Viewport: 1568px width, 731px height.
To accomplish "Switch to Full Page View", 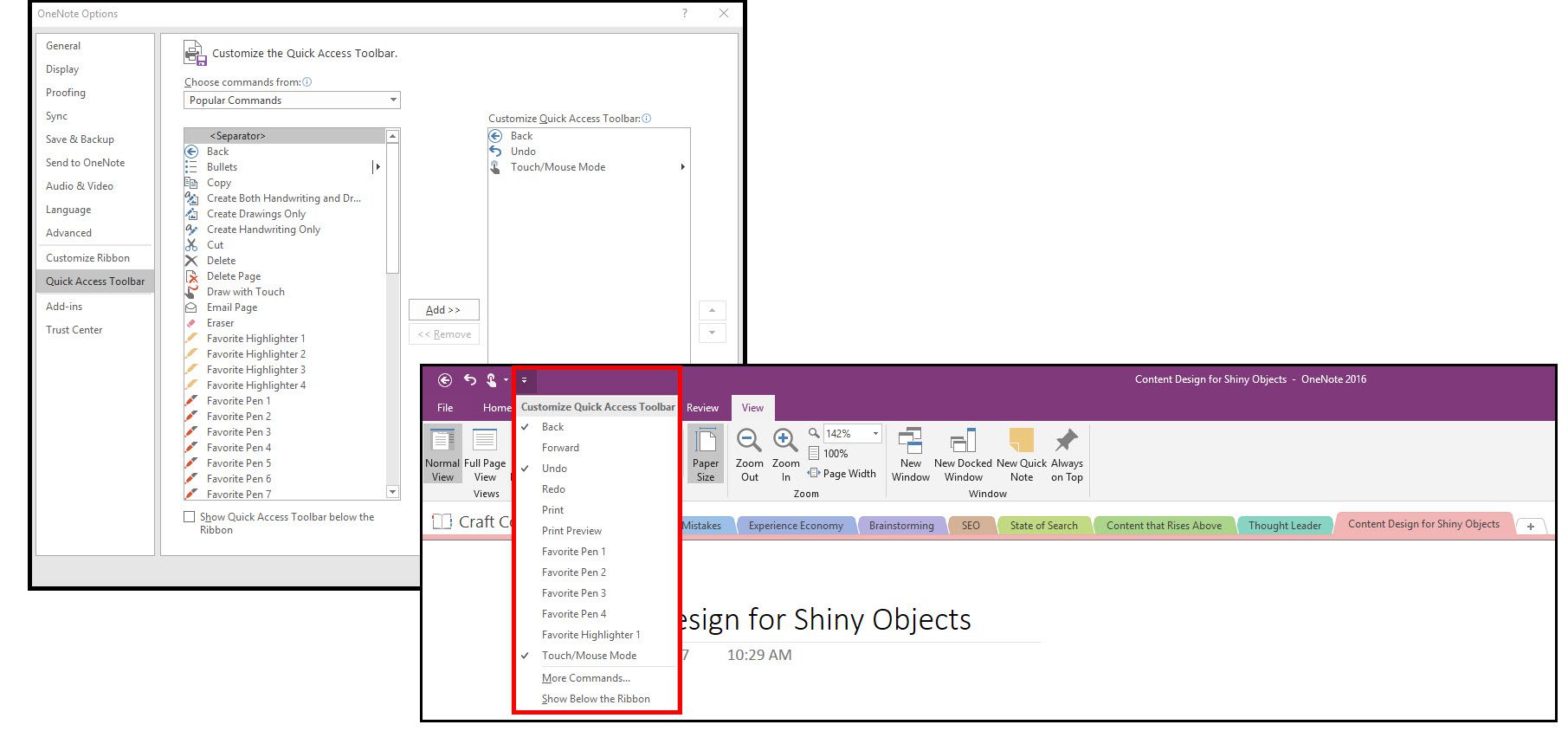I will tap(485, 456).
